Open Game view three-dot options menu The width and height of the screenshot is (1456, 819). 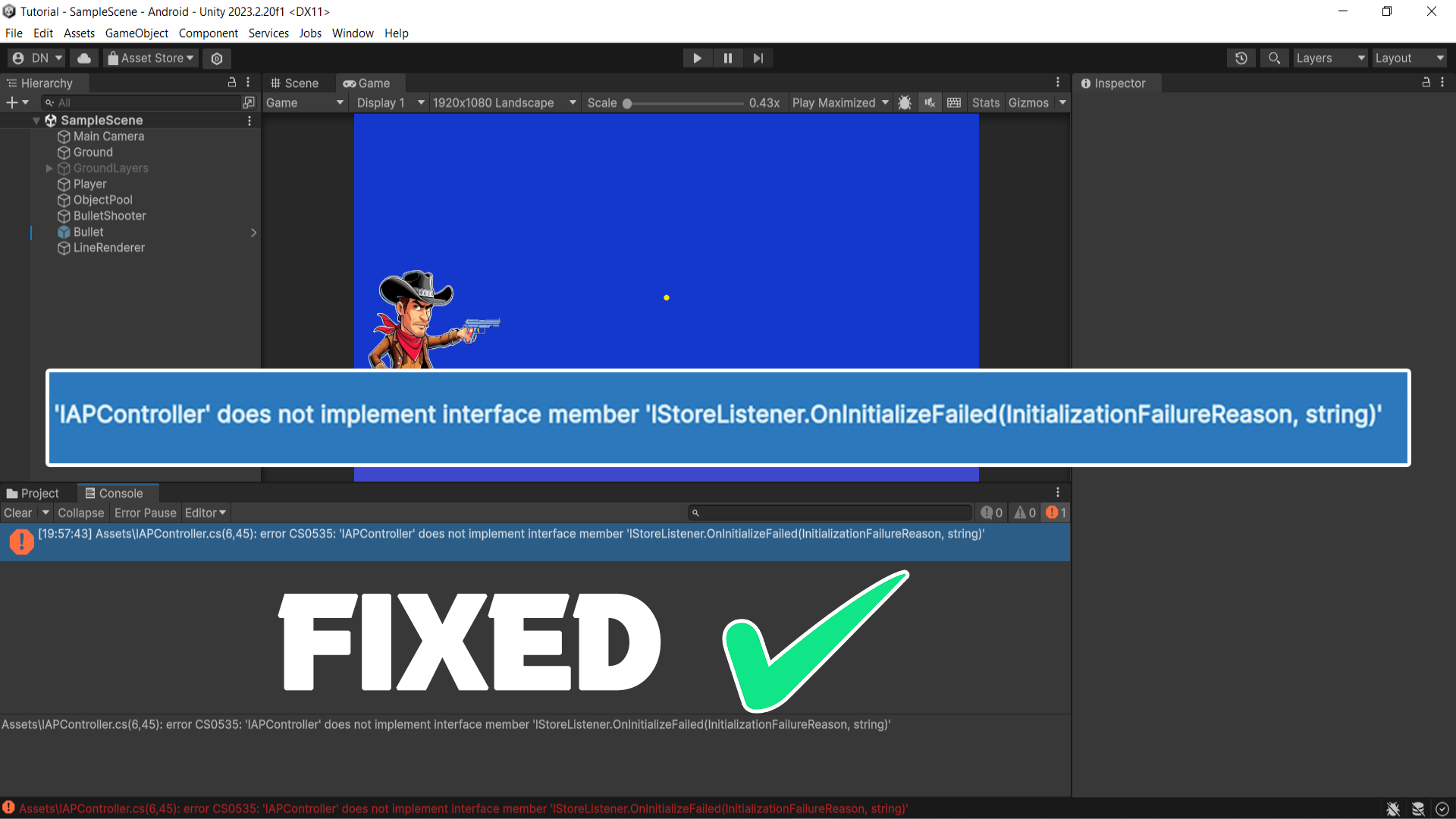point(1058,83)
